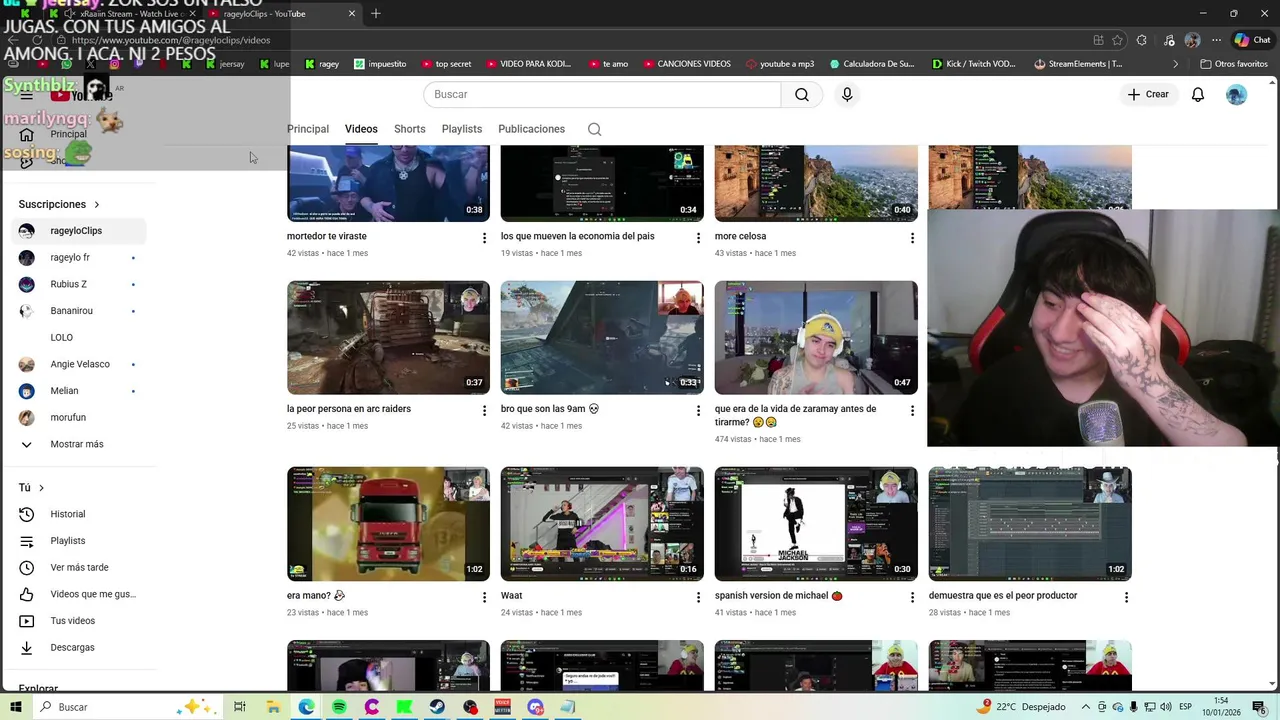Image resolution: width=1280 pixels, height=720 pixels.
Task: Show hidden system tray icons
Action: [x=1087, y=707]
